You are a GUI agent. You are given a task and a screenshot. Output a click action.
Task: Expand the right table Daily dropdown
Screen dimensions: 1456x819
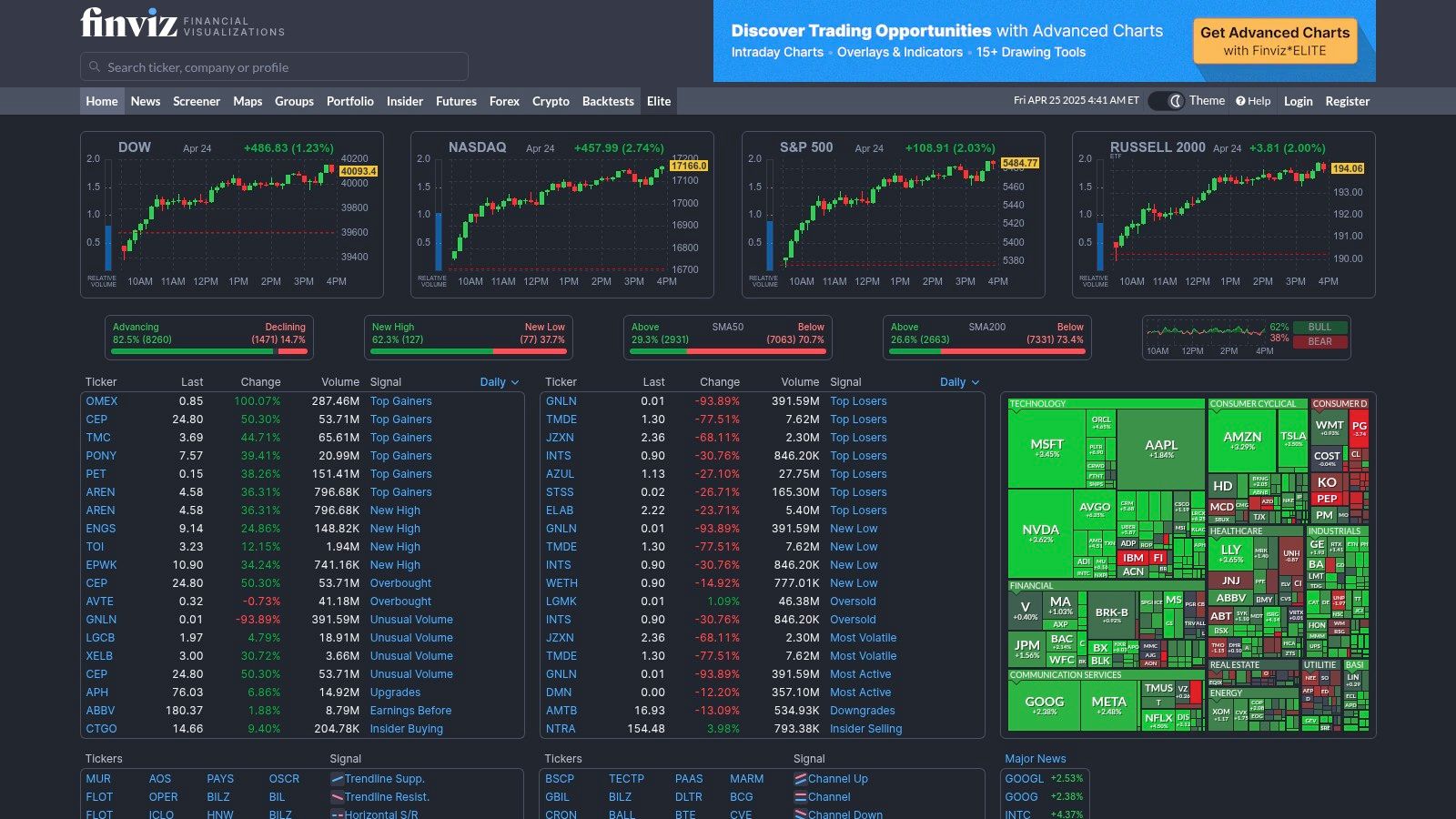959,382
